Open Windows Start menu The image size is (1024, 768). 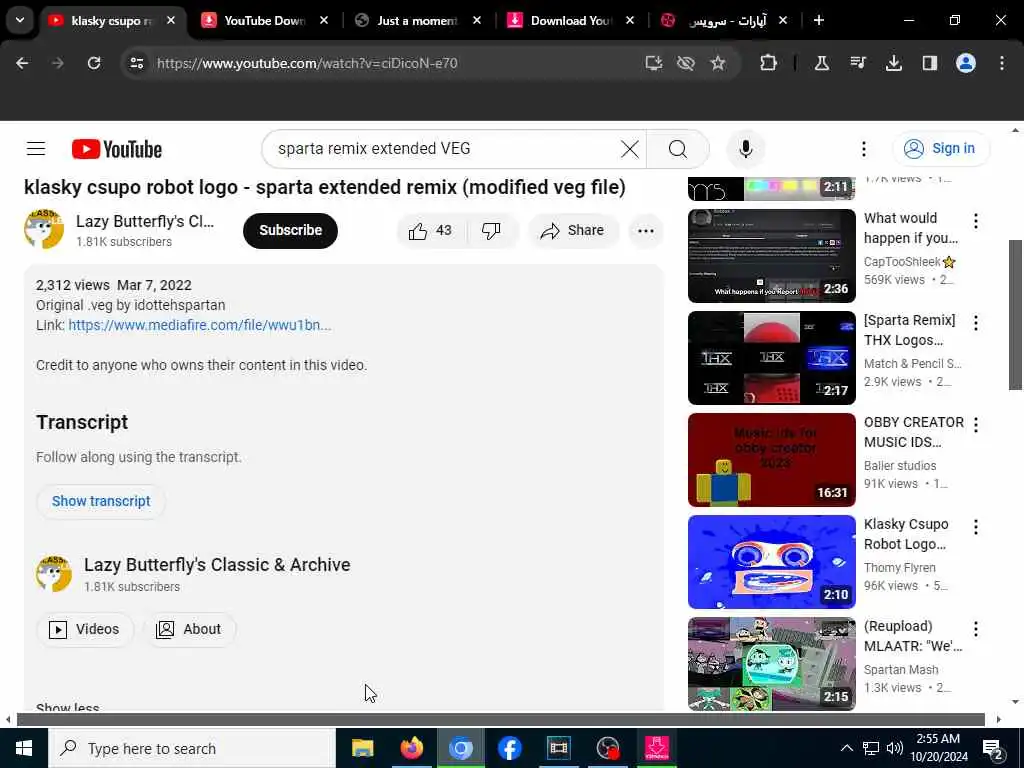click(24, 748)
